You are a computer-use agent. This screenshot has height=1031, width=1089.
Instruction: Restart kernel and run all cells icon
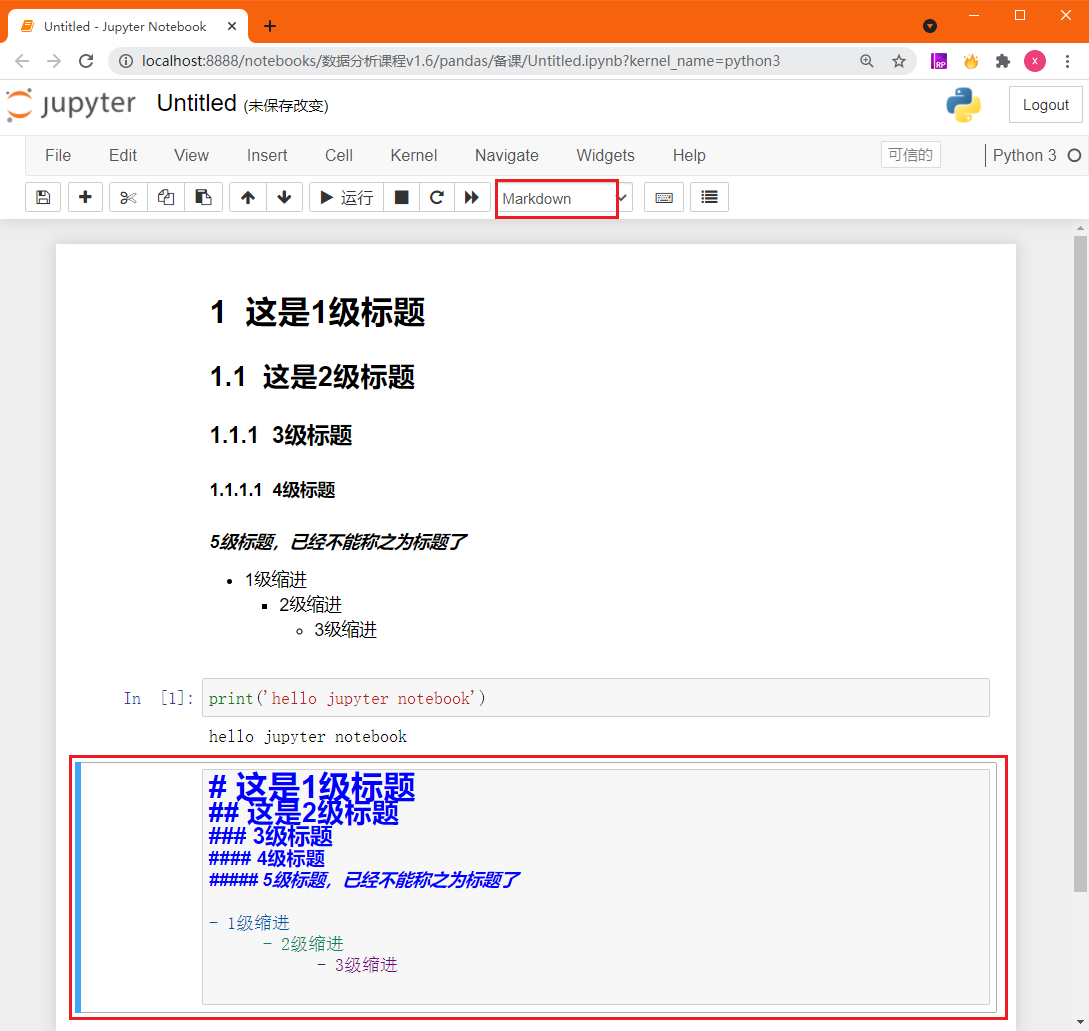[x=472, y=197]
